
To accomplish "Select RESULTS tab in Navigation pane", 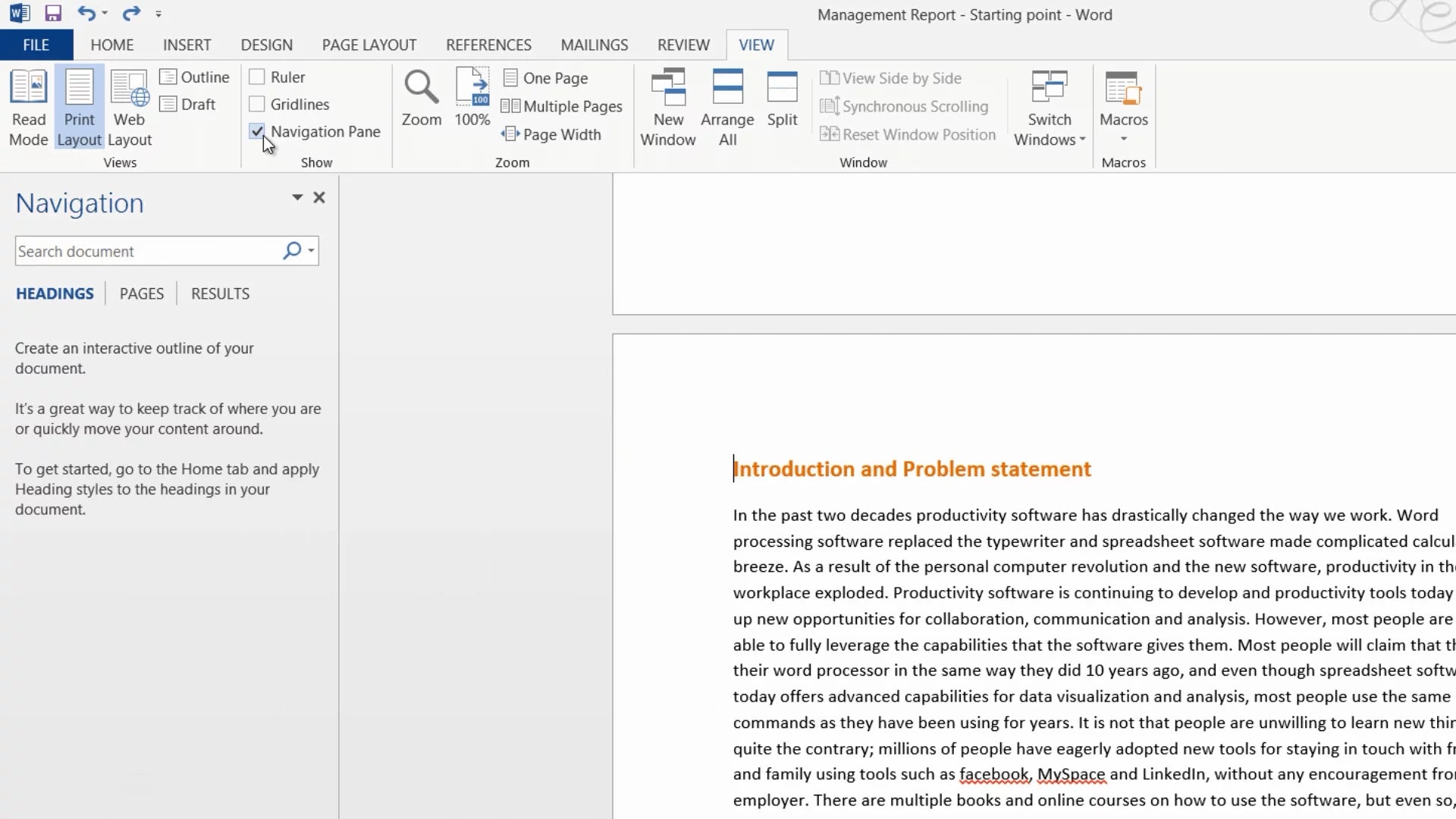I will (220, 293).
